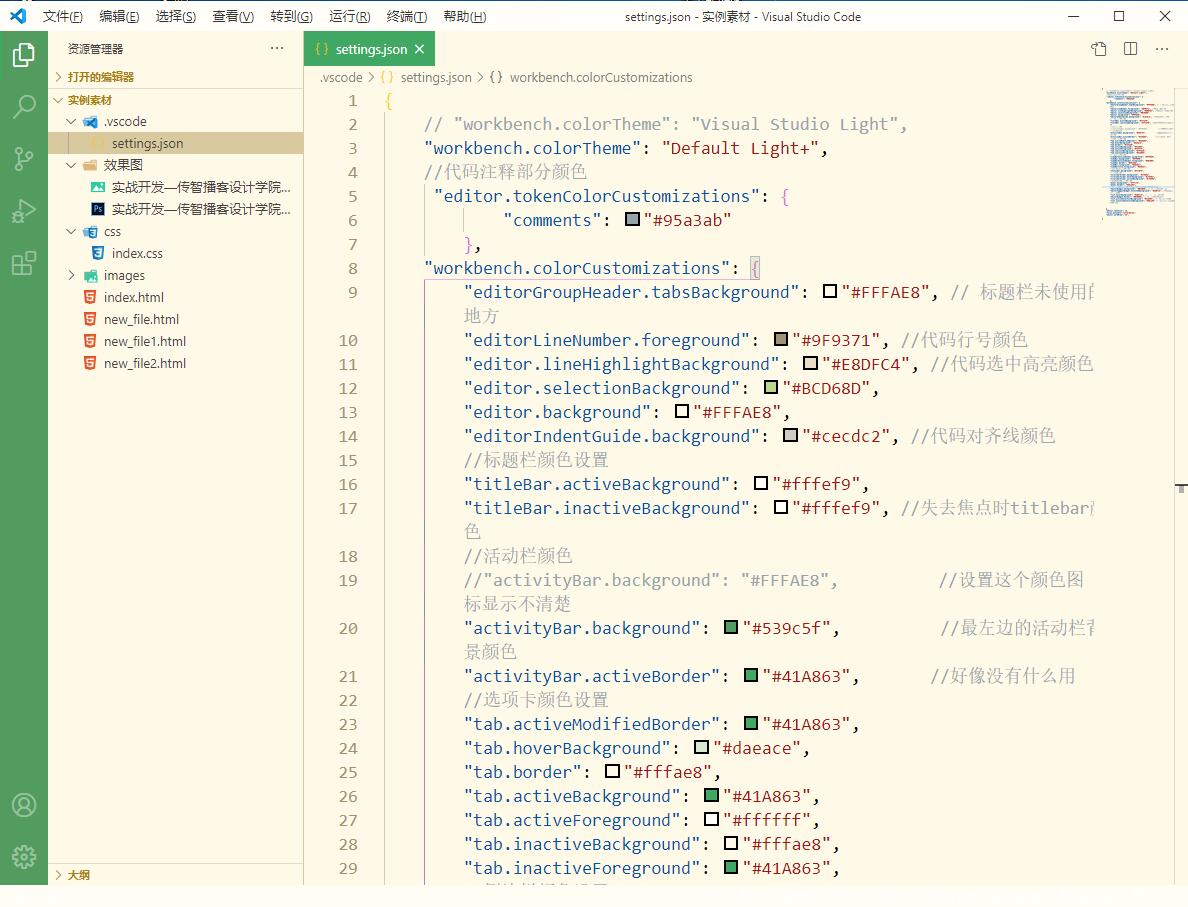Viewport: 1188px width, 907px height.
Task: Click the VS Code logo in title bar
Action: (18, 16)
